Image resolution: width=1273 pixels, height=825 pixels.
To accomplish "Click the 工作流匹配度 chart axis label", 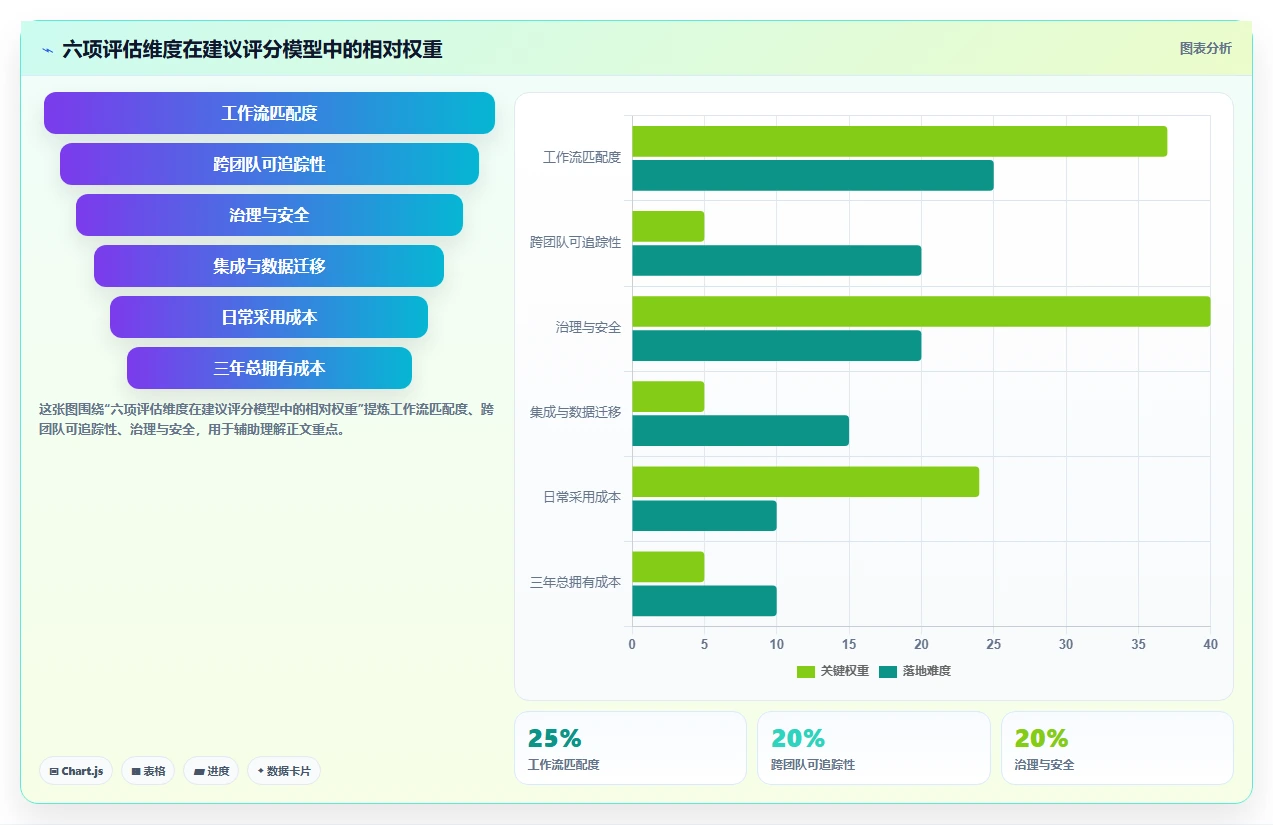I will [x=582, y=157].
